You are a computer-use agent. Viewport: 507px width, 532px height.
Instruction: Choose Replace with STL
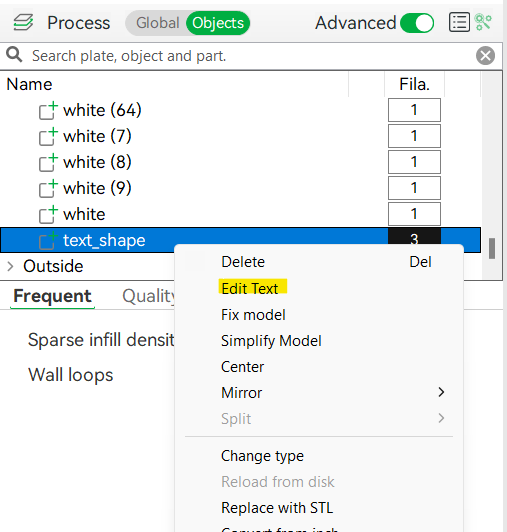(319, 508)
